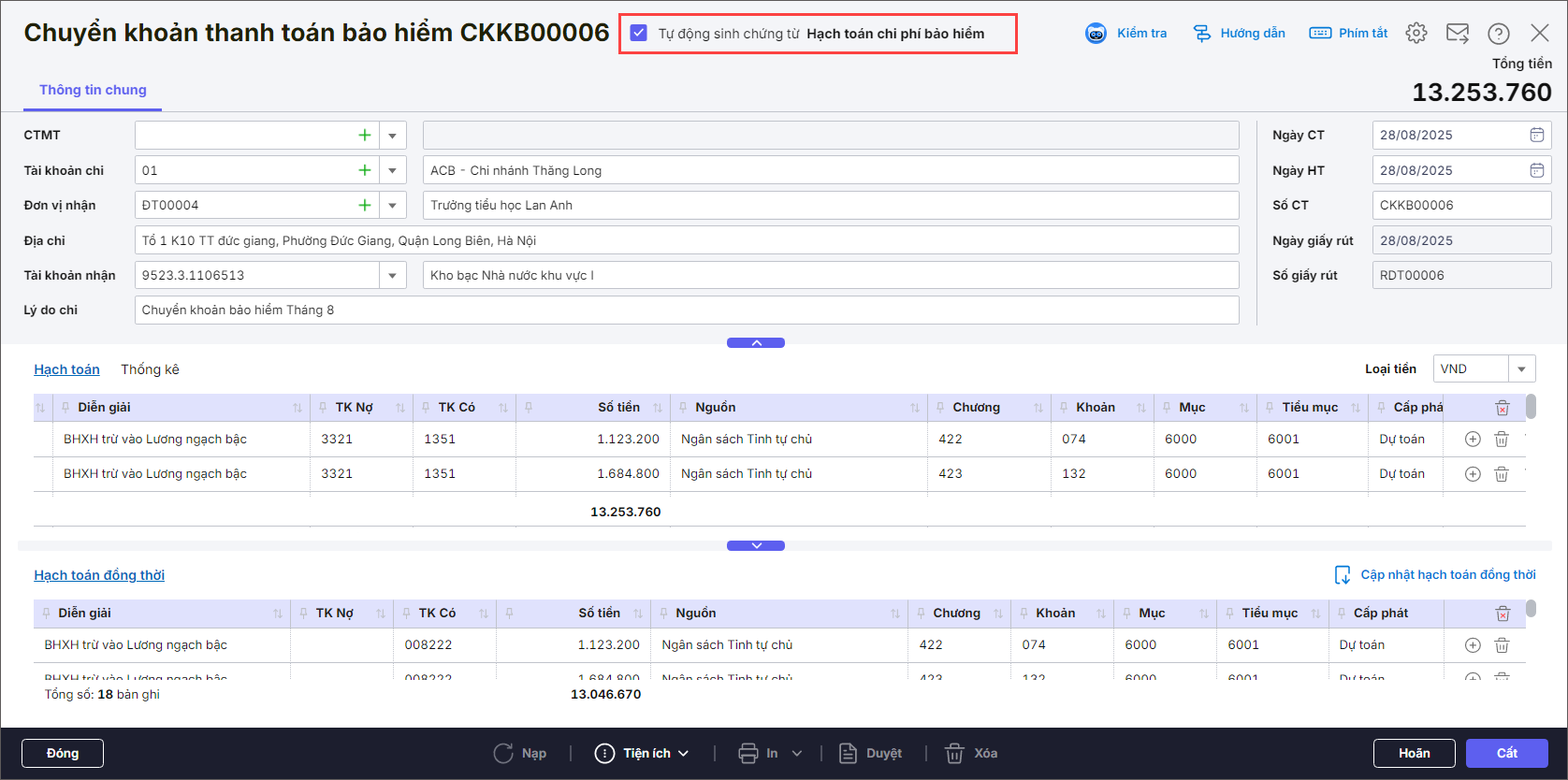Click the Kiểm tra robot icon
Screen dimensions: 1568x780
[x=1096, y=34]
